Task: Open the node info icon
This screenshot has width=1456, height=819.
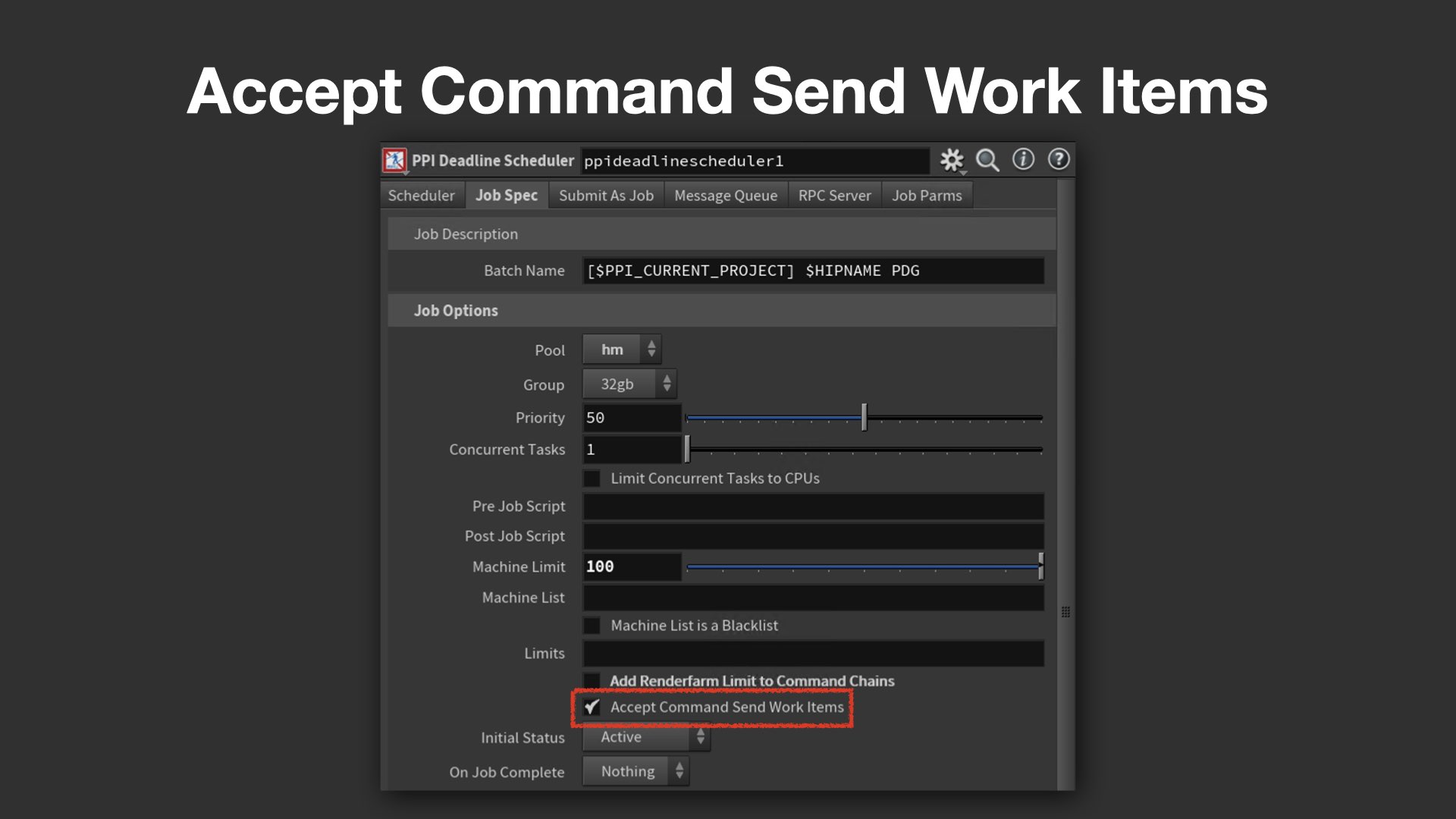Action: click(x=1023, y=159)
